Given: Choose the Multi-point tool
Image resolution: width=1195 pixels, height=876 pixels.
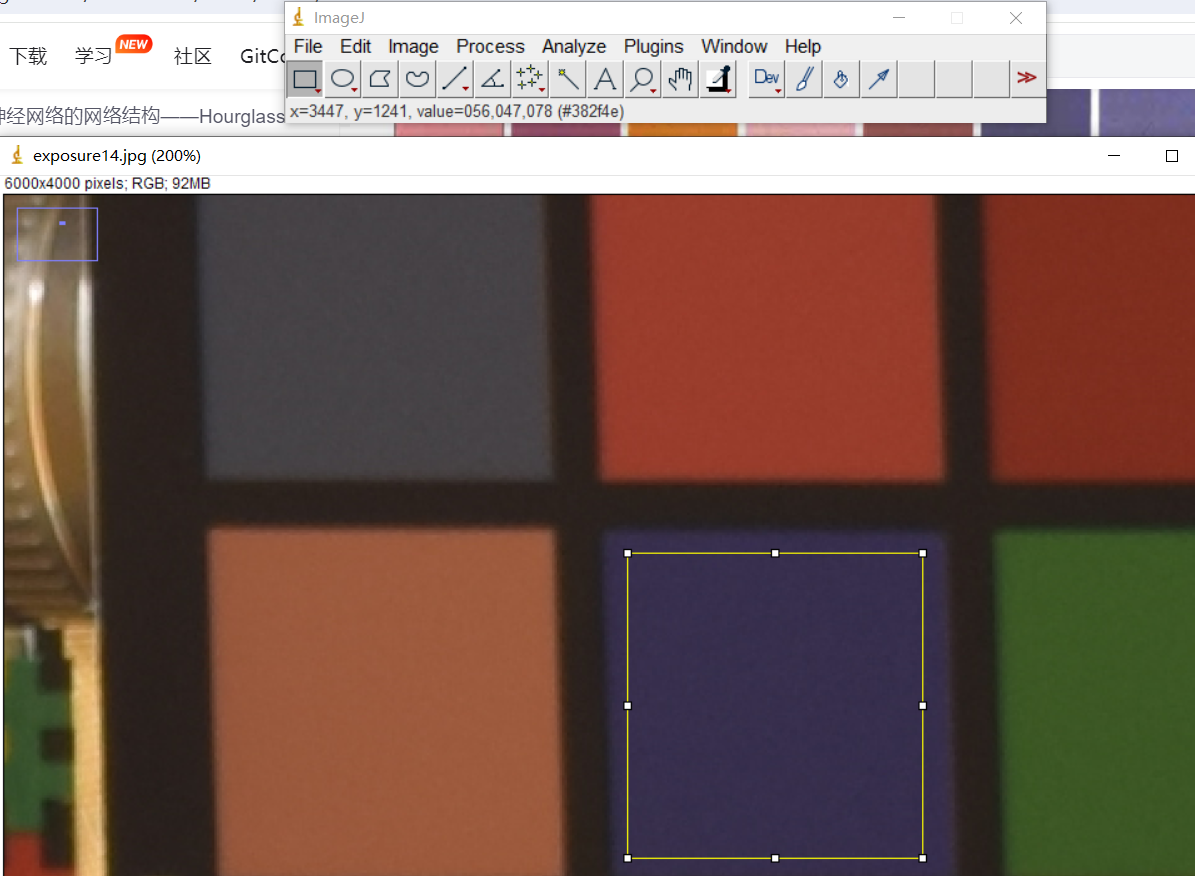Looking at the screenshot, I should pos(529,79).
